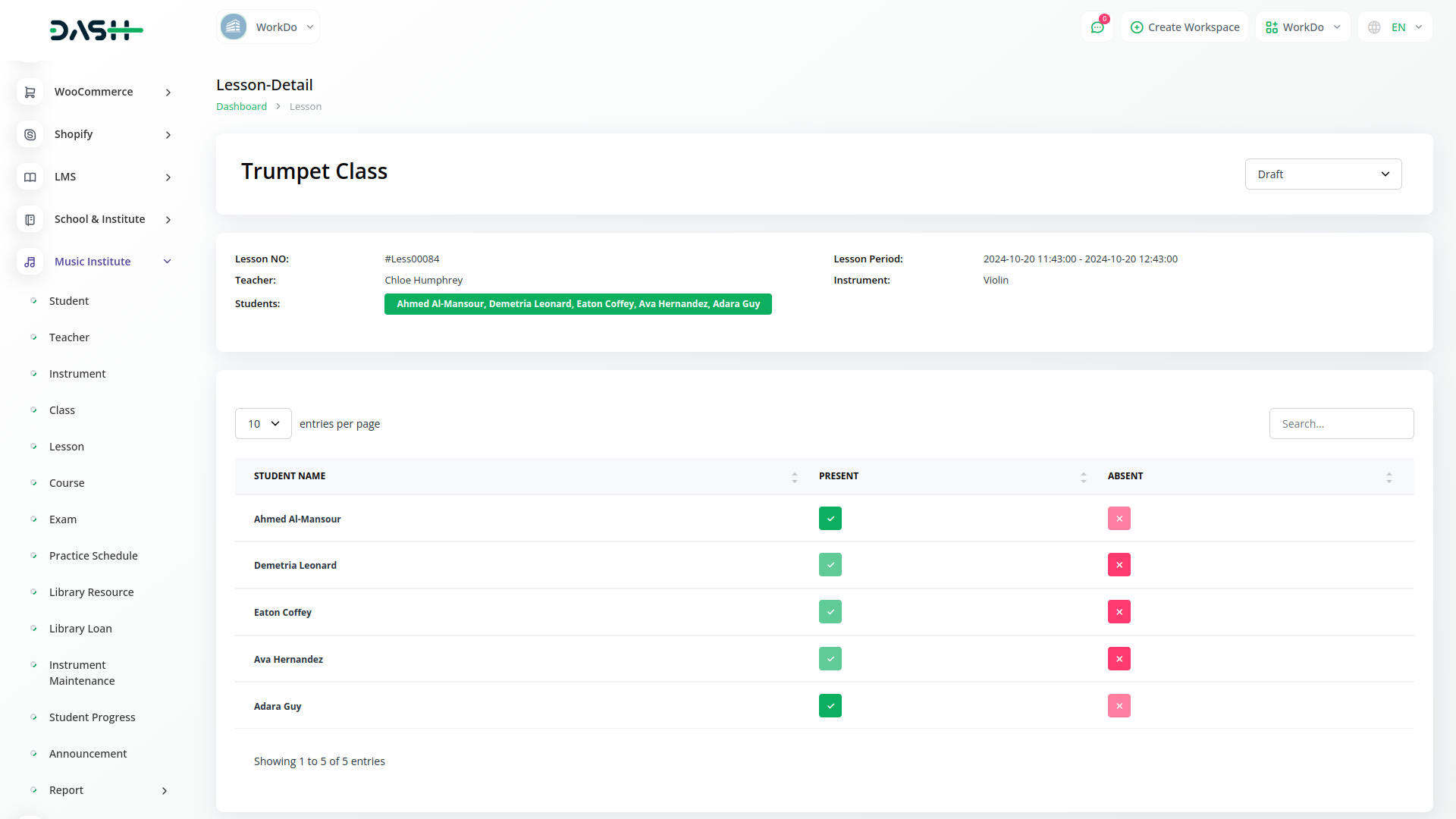Click the WooCommerce cart icon
Screen dimensions: 1456x819
point(30,92)
